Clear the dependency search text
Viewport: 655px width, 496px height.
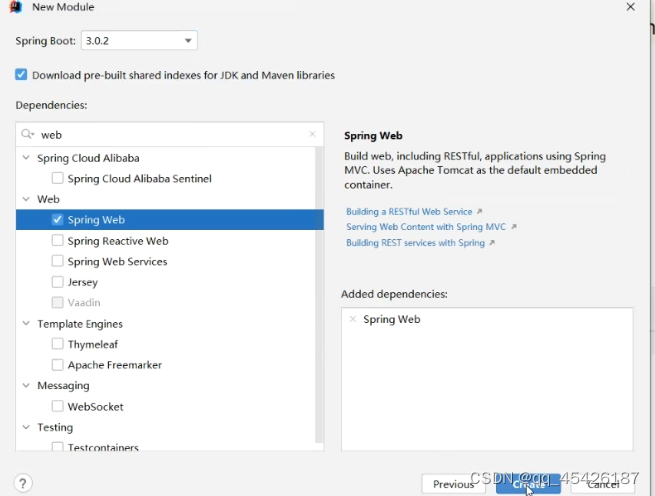312,134
